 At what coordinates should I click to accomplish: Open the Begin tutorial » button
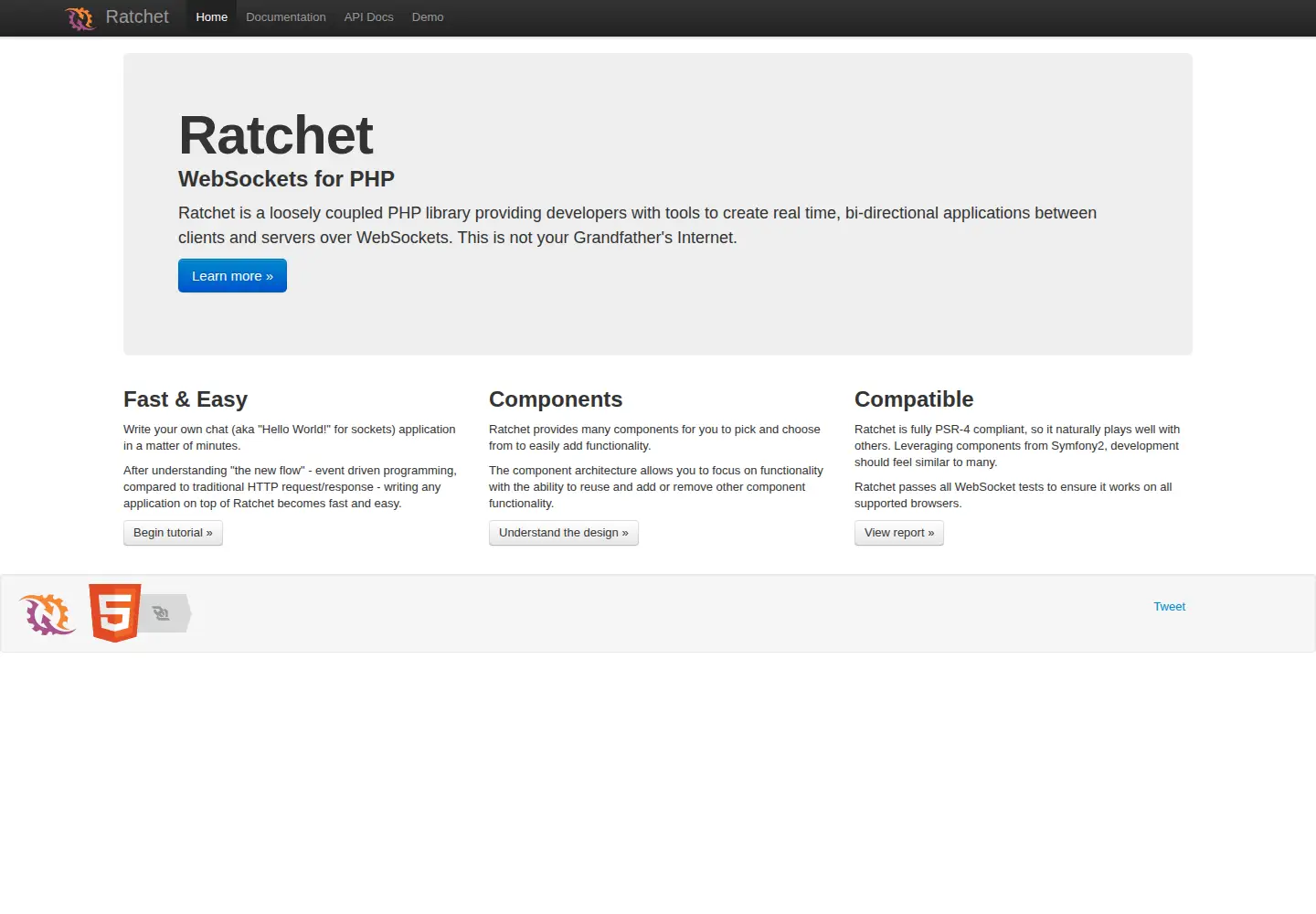coord(173,533)
